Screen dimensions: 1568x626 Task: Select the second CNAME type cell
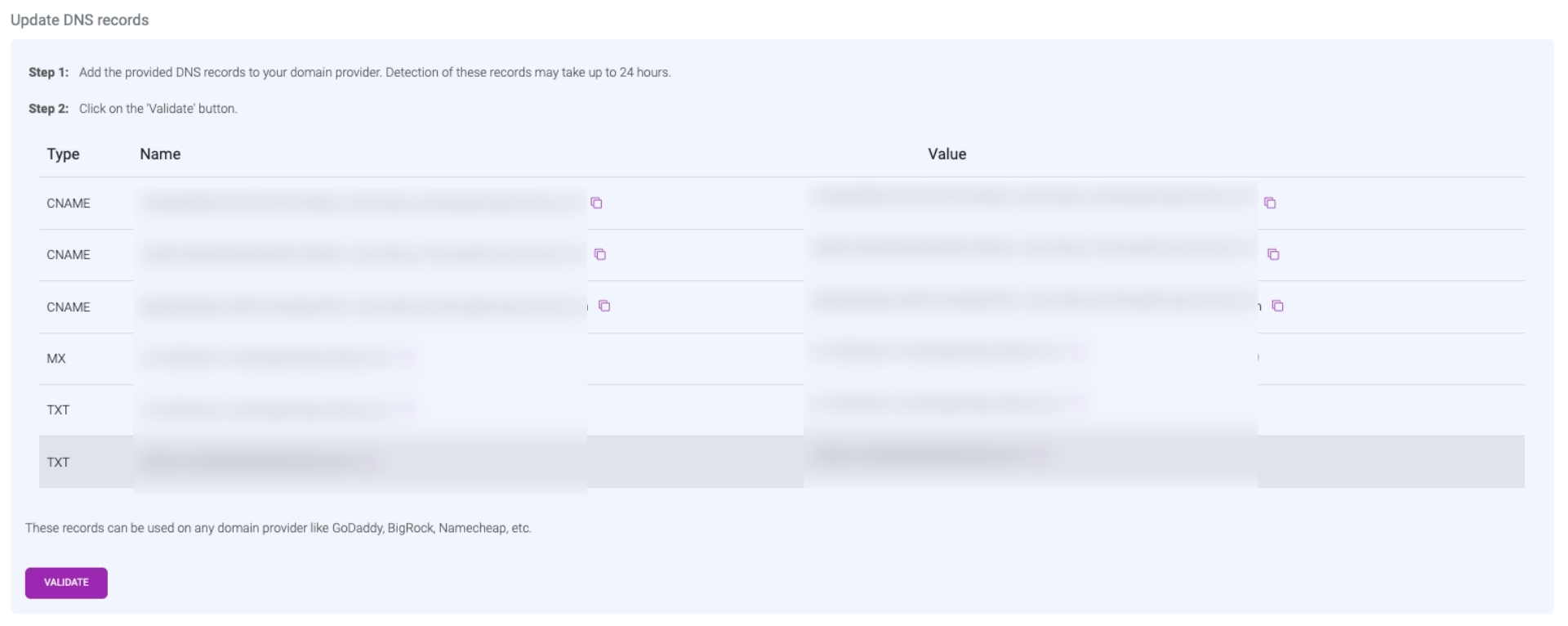pos(69,255)
